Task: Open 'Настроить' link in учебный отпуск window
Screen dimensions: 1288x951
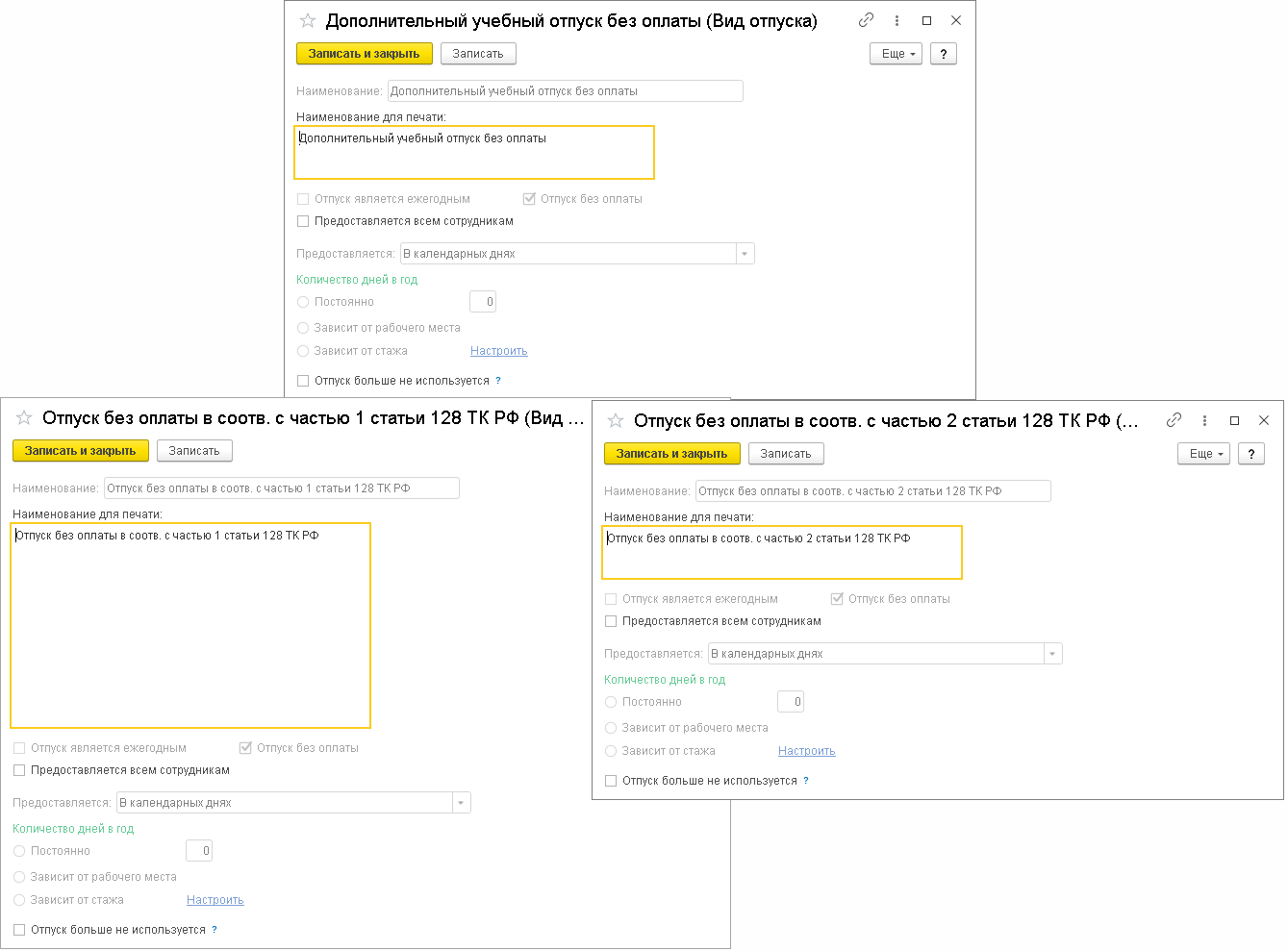Action: (499, 351)
